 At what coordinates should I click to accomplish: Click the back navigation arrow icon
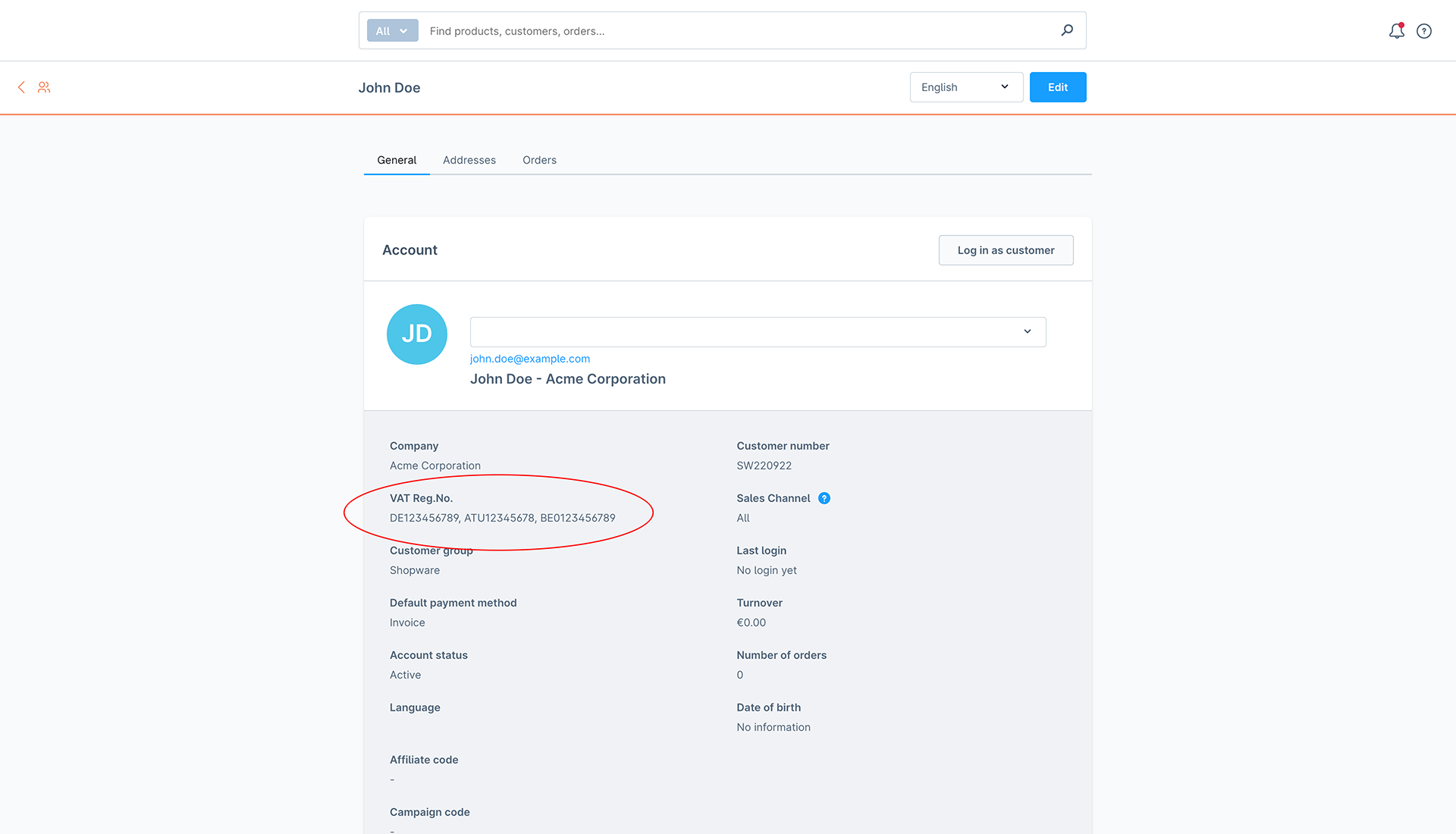21,87
